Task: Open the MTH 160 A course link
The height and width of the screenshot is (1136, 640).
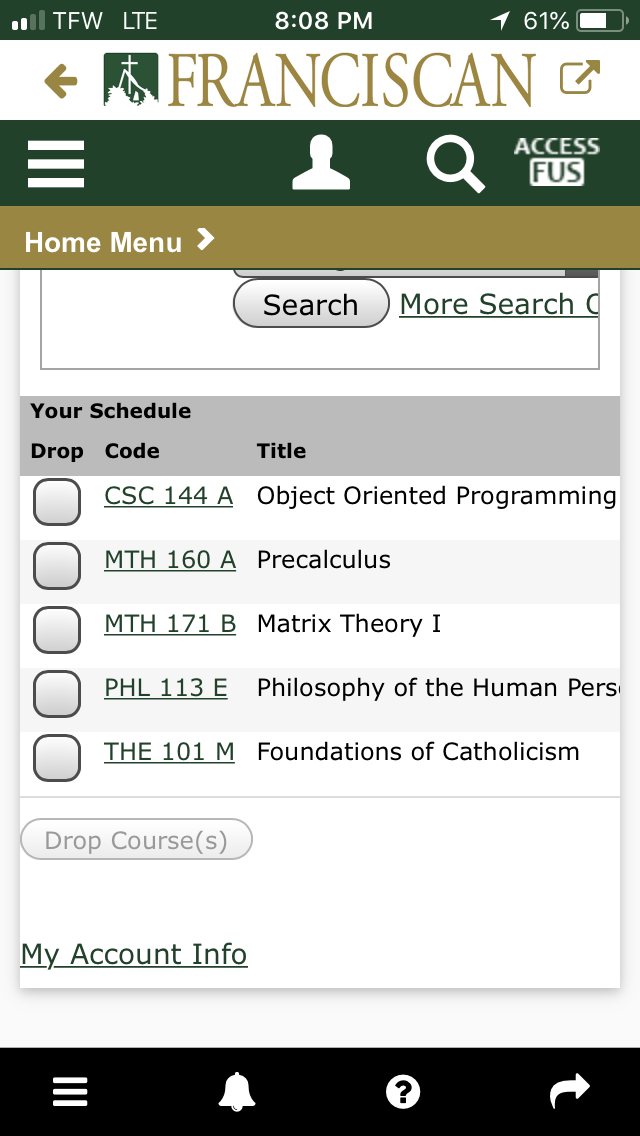Action: point(170,560)
